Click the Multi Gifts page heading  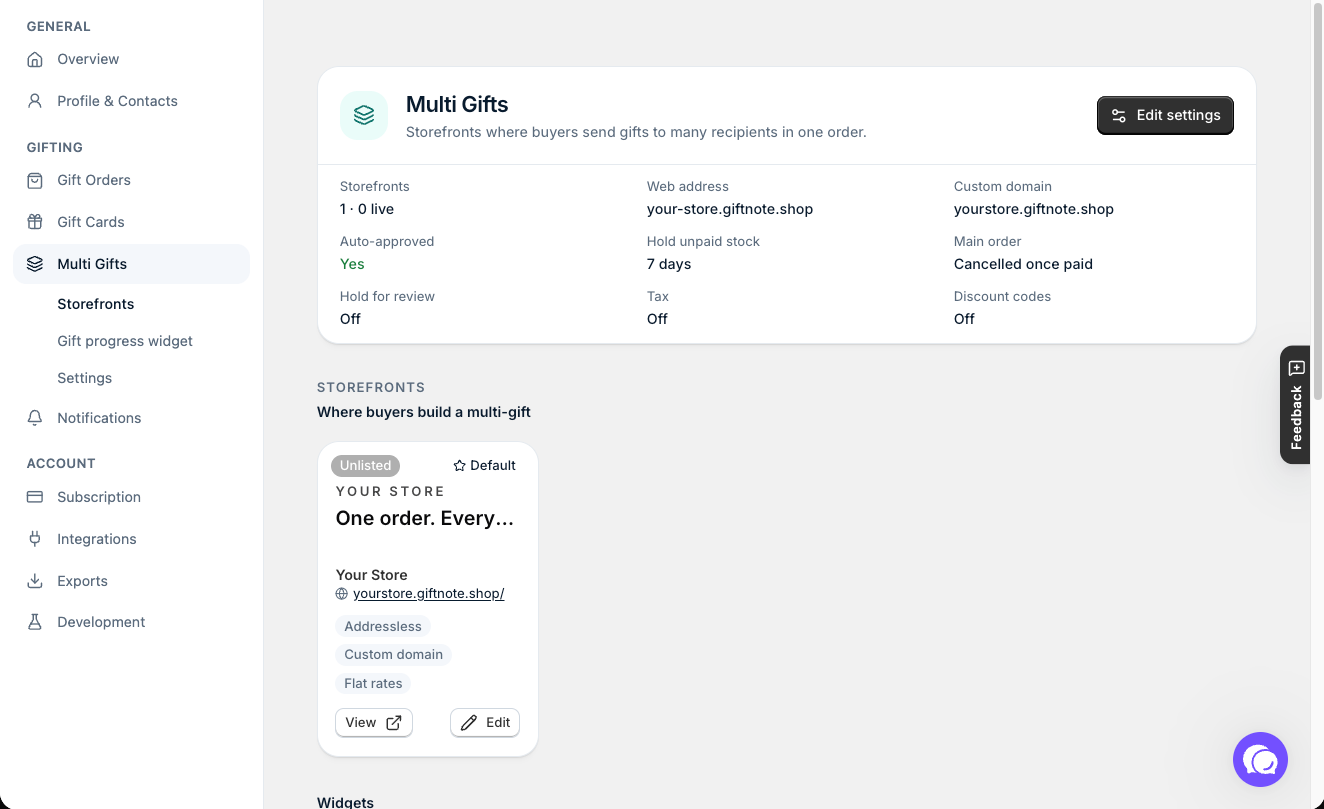pos(457,104)
